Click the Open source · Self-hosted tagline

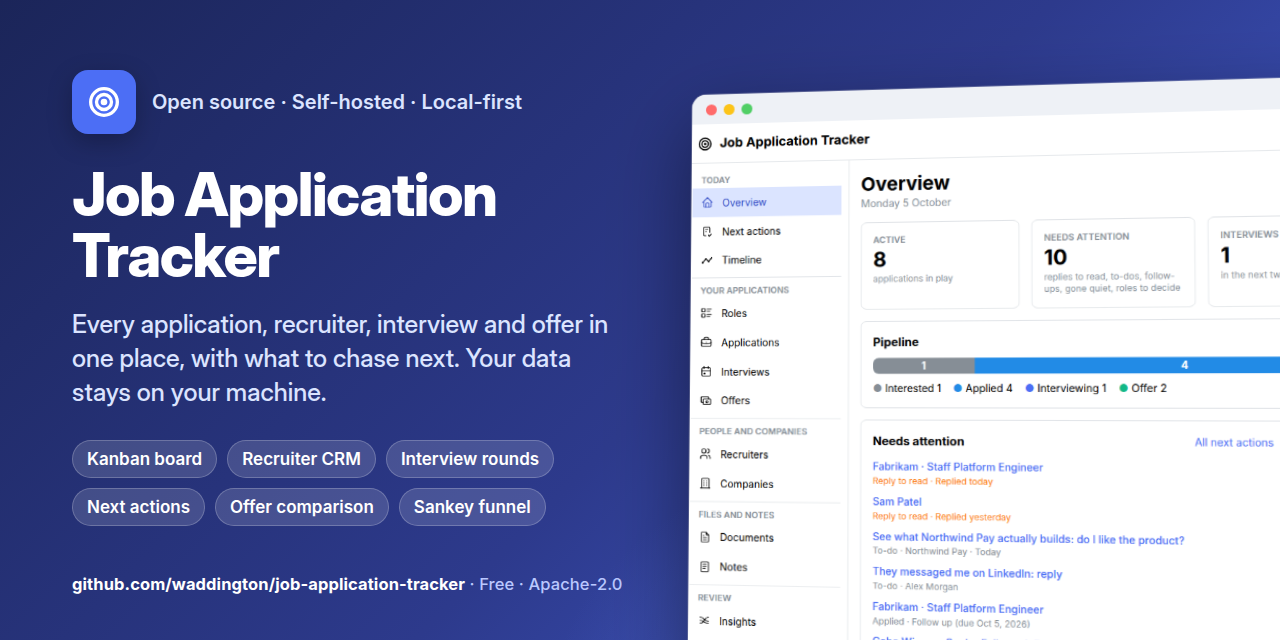click(337, 102)
